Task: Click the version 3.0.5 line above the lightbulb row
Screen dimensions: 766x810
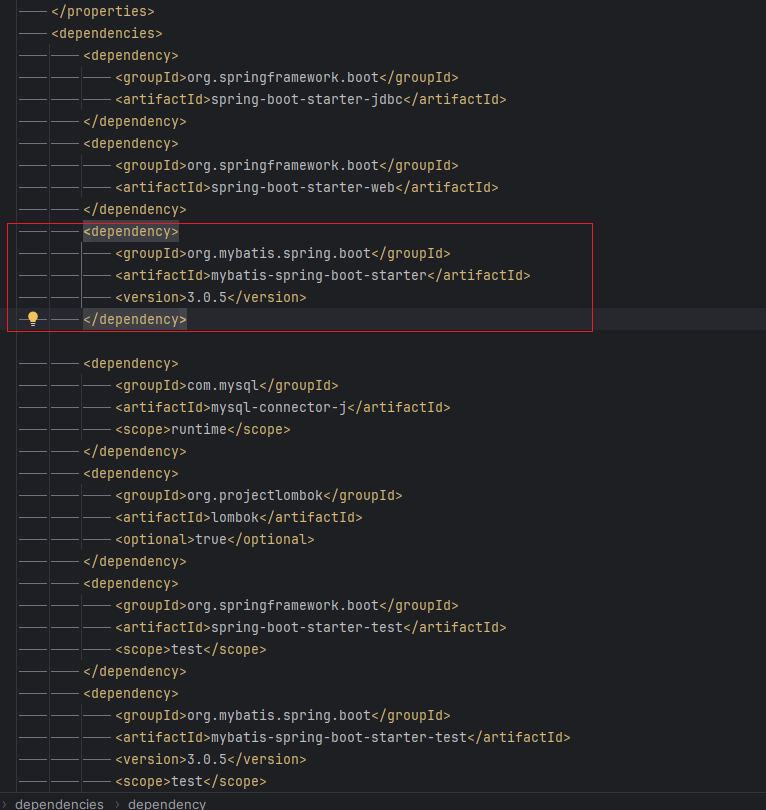Action: coord(211,298)
